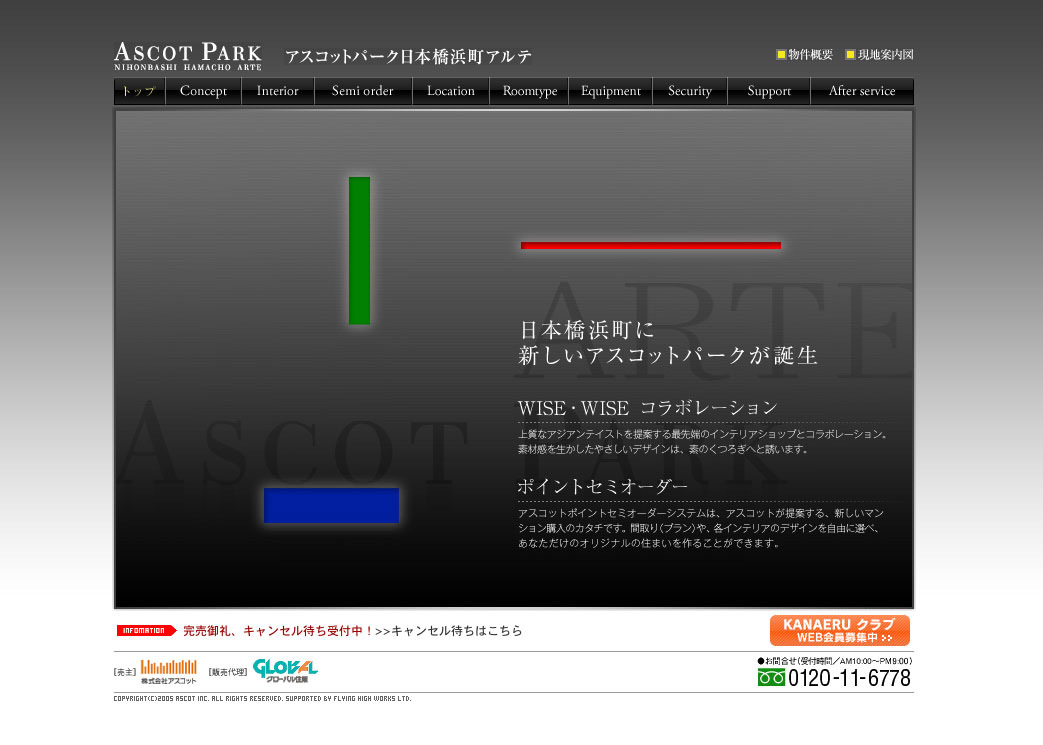Go to the Security section
Image resolution: width=1043 pixels, height=745 pixels.
click(690, 91)
